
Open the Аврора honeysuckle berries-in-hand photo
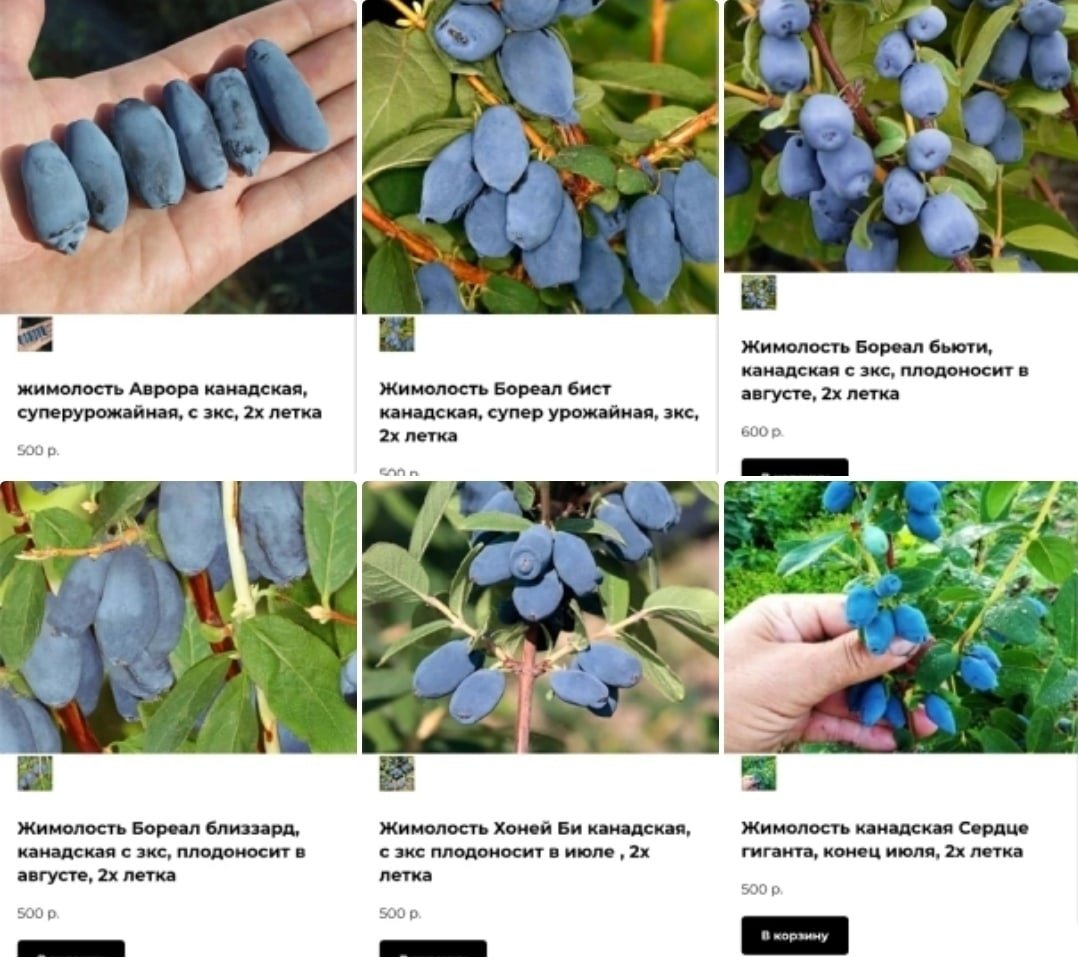pyautogui.click(x=178, y=157)
